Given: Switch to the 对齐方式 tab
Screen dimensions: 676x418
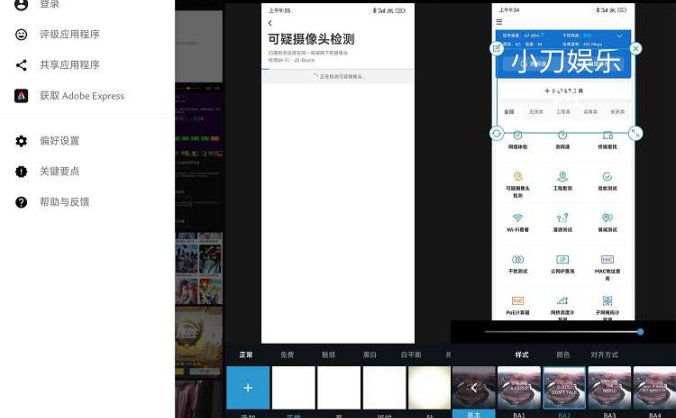Looking at the screenshot, I should [x=610, y=355].
